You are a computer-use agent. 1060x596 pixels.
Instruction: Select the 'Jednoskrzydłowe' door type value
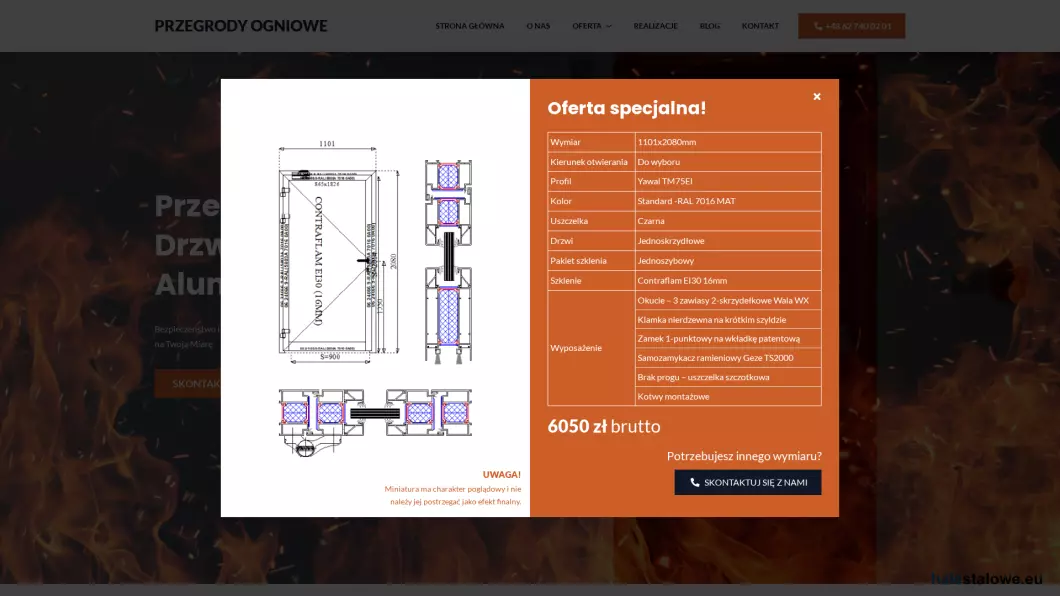point(671,241)
